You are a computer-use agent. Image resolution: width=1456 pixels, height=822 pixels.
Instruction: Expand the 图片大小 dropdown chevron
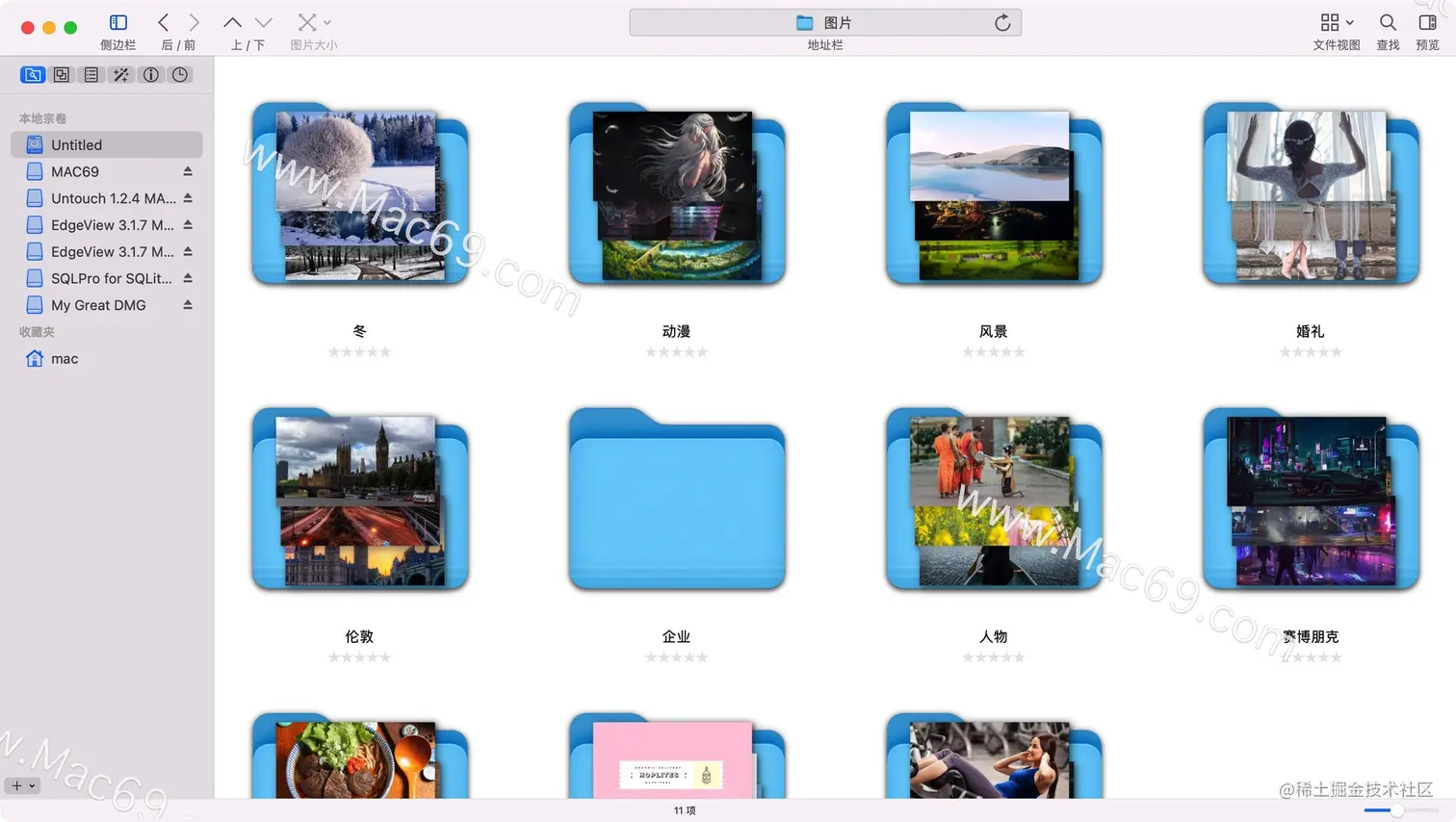pos(327,22)
